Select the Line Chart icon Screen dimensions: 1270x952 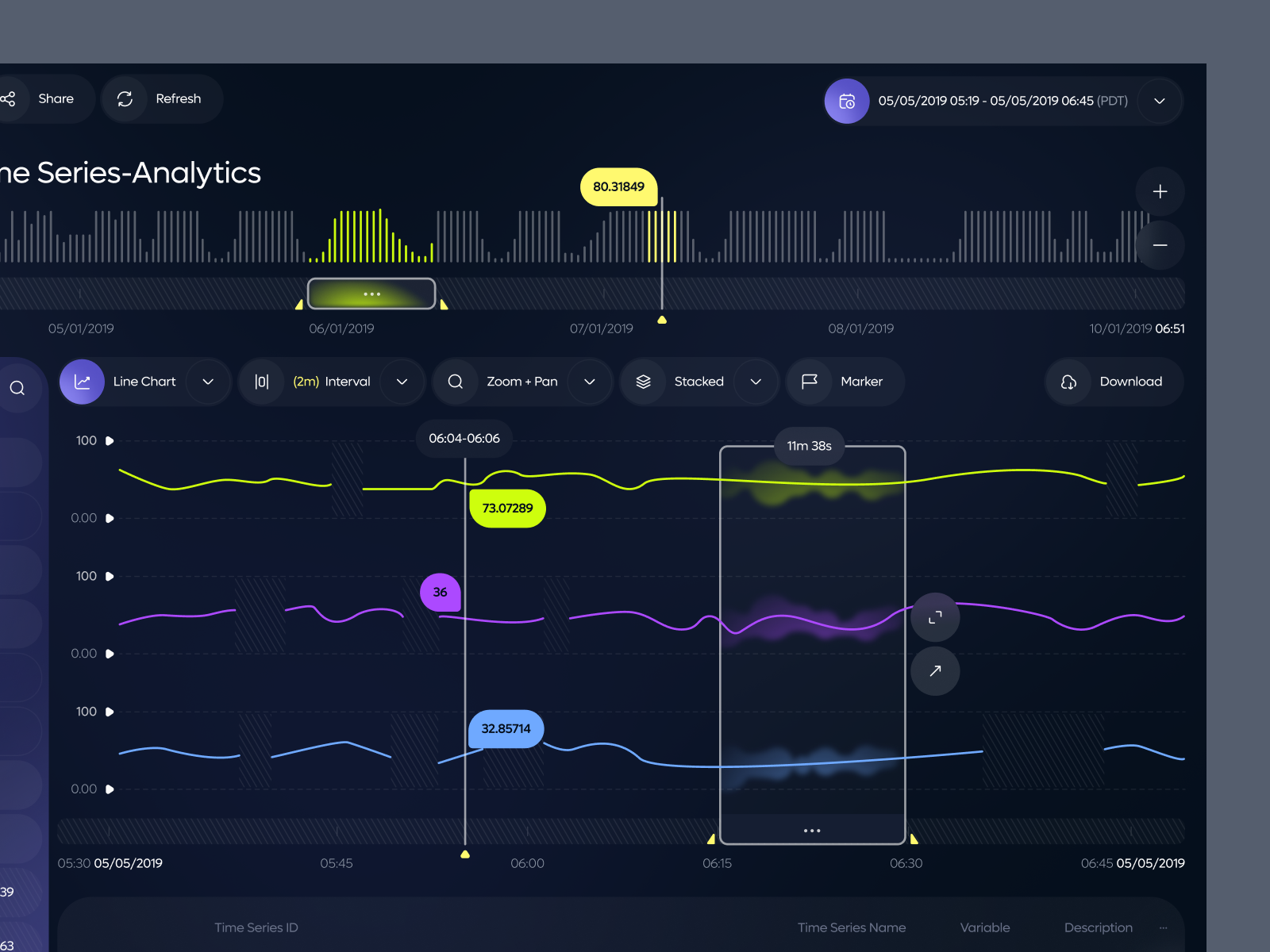[x=82, y=382]
